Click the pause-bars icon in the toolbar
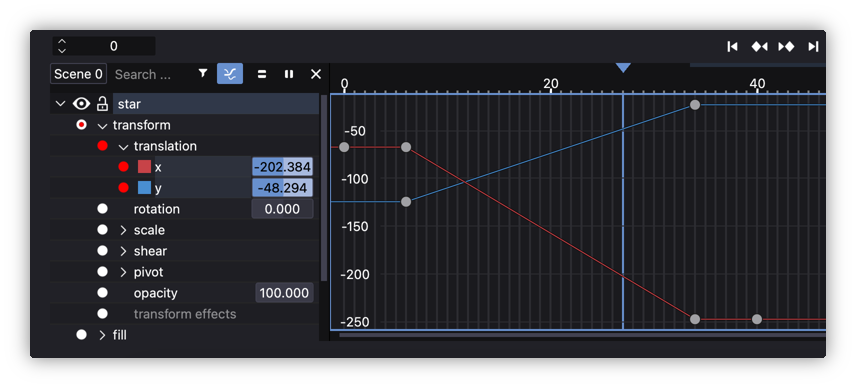 (289, 74)
